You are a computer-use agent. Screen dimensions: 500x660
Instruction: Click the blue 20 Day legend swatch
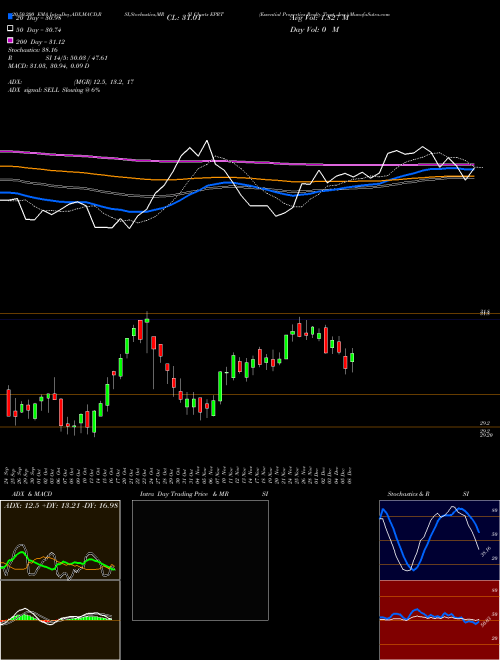point(10,17)
